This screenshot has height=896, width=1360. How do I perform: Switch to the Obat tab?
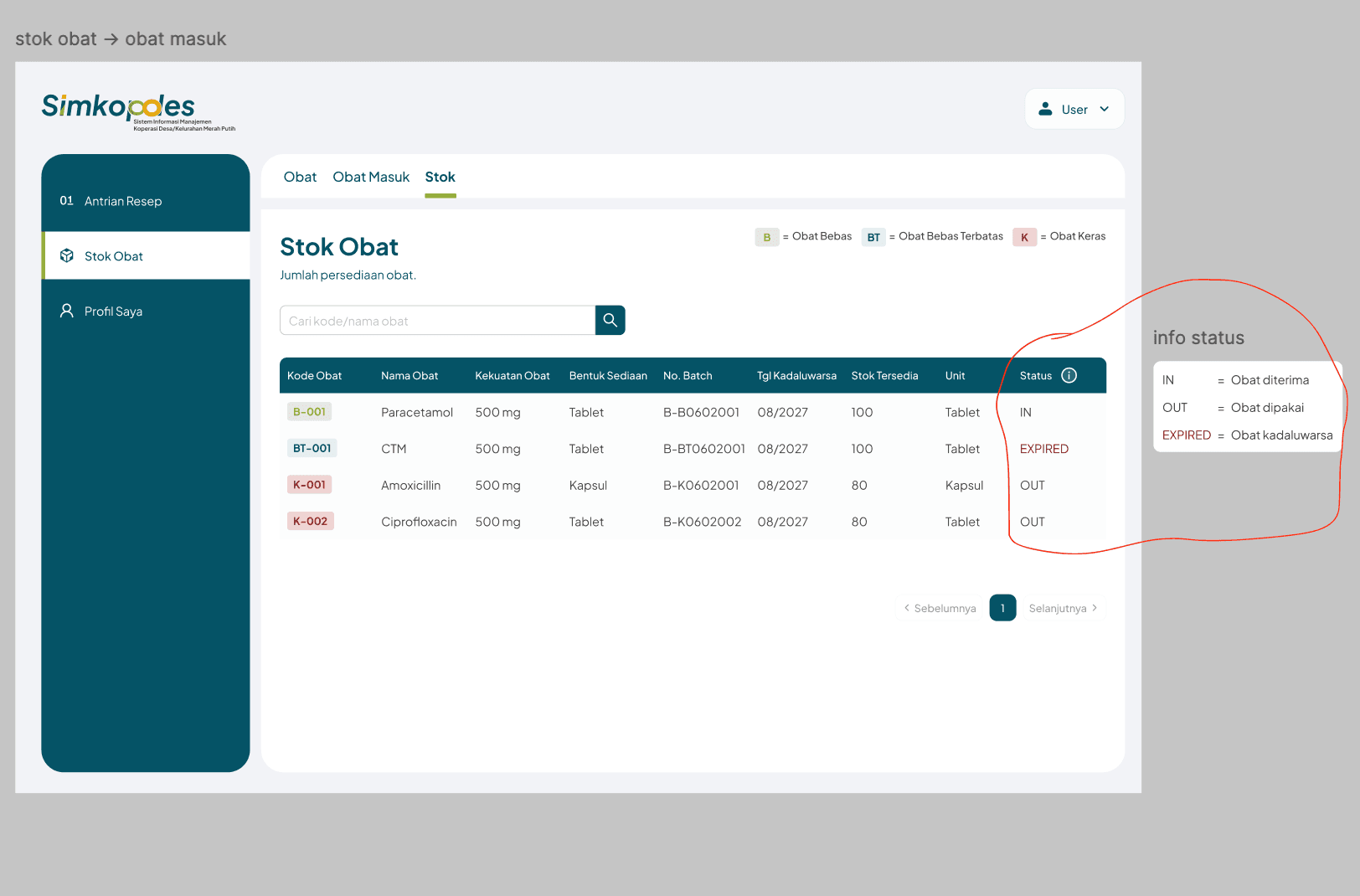pyautogui.click(x=300, y=177)
